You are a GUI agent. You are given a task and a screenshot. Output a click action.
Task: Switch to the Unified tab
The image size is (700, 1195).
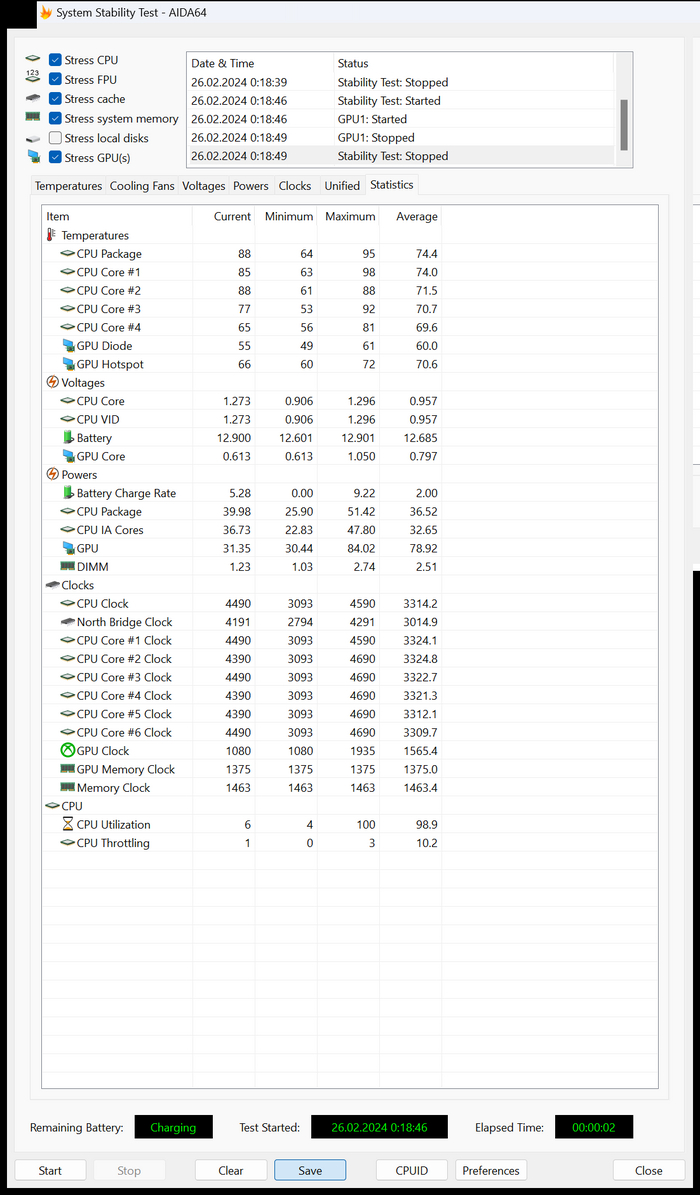342,186
